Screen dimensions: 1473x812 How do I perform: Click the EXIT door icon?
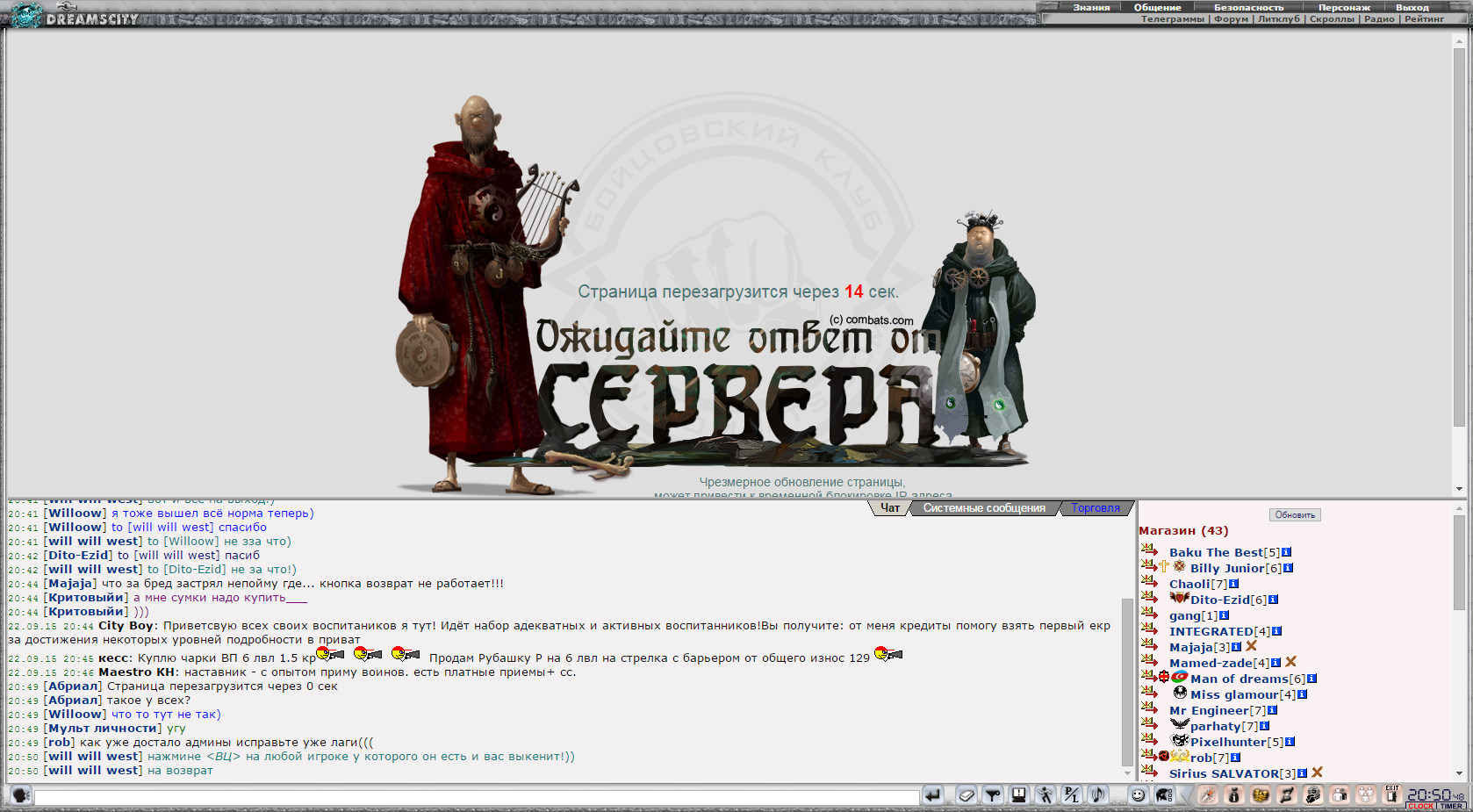[x=1391, y=794]
